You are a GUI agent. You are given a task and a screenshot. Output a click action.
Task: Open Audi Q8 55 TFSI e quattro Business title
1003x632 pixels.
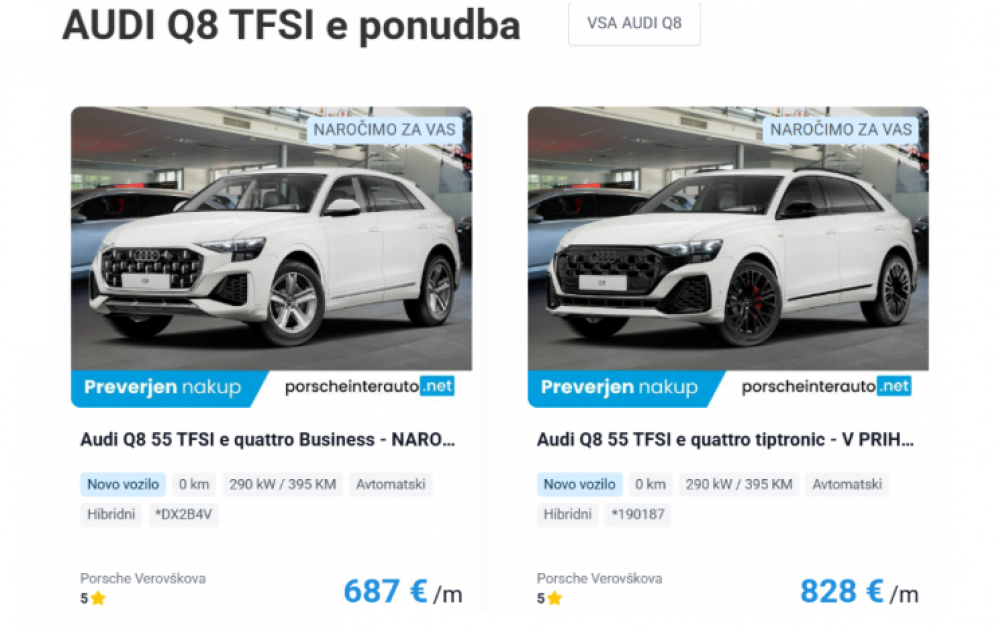(x=267, y=440)
